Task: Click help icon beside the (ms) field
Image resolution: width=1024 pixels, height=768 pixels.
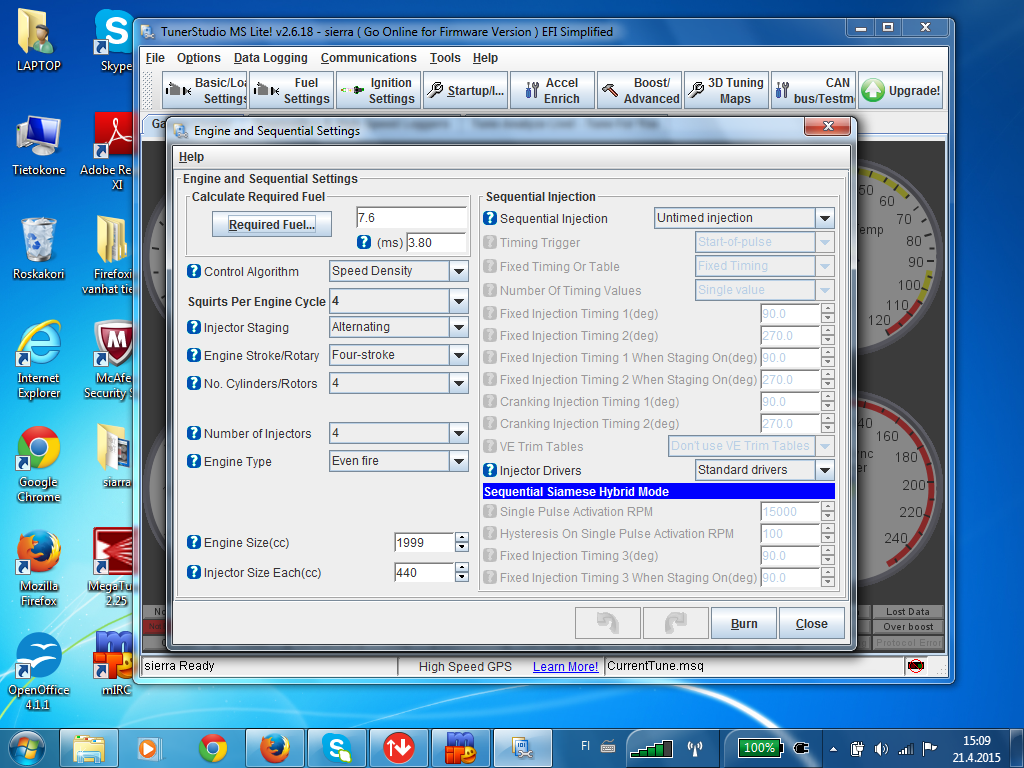Action: point(364,242)
